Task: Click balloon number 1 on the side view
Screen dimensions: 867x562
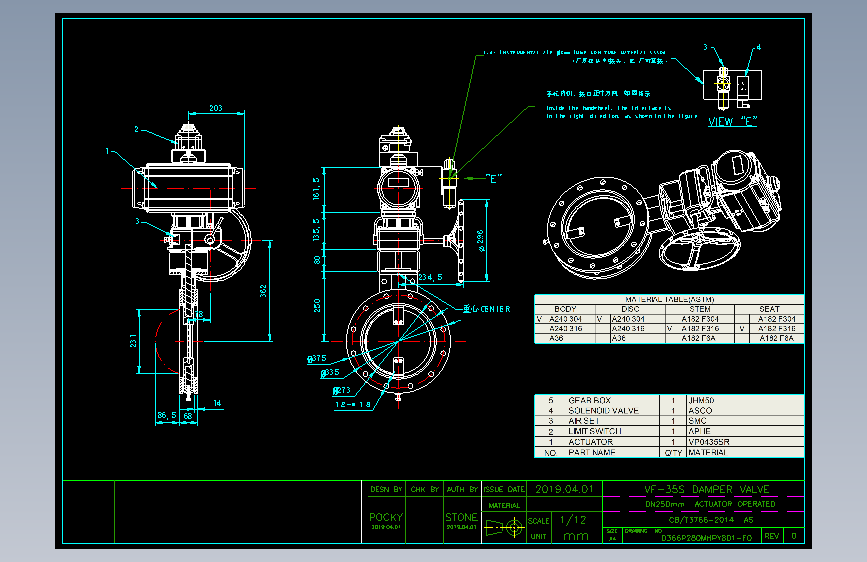Action: point(108,150)
